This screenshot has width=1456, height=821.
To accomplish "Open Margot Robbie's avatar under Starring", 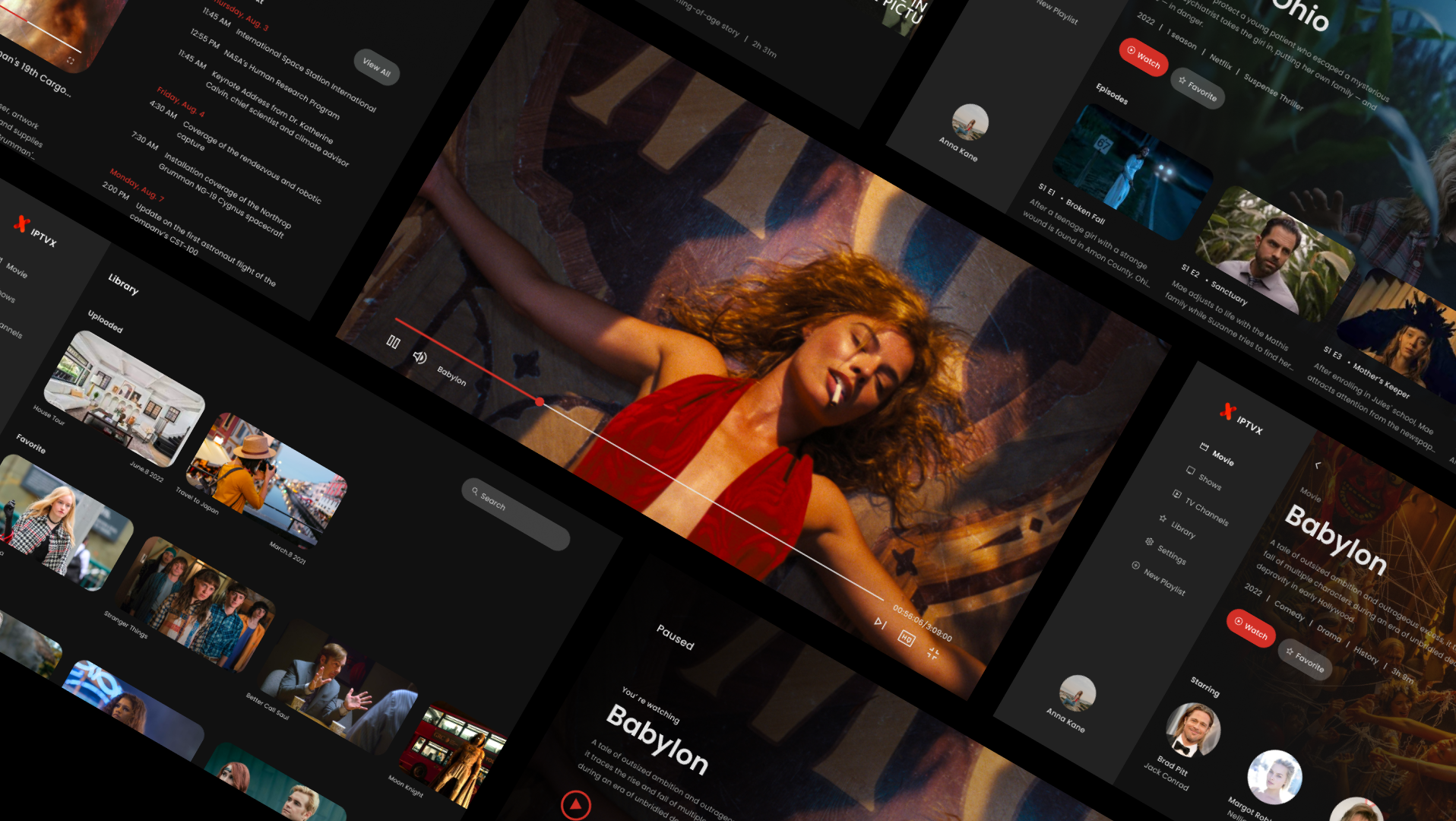I will click(1274, 777).
